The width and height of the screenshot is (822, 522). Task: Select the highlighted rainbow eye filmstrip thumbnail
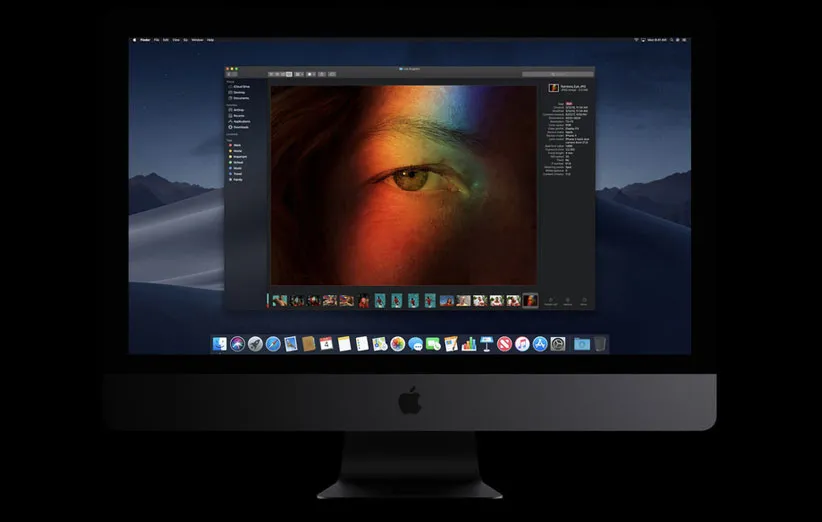coord(530,300)
